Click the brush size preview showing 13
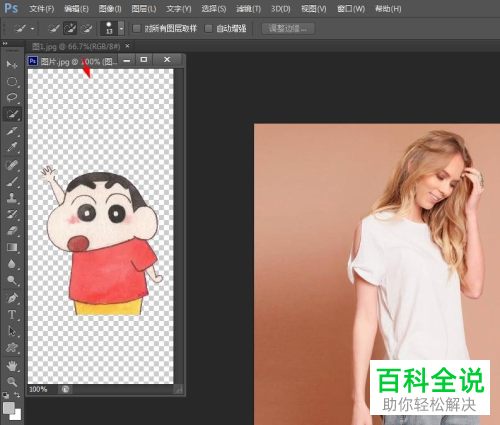Image resolution: width=500 pixels, height=425 pixels. point(109,29)
